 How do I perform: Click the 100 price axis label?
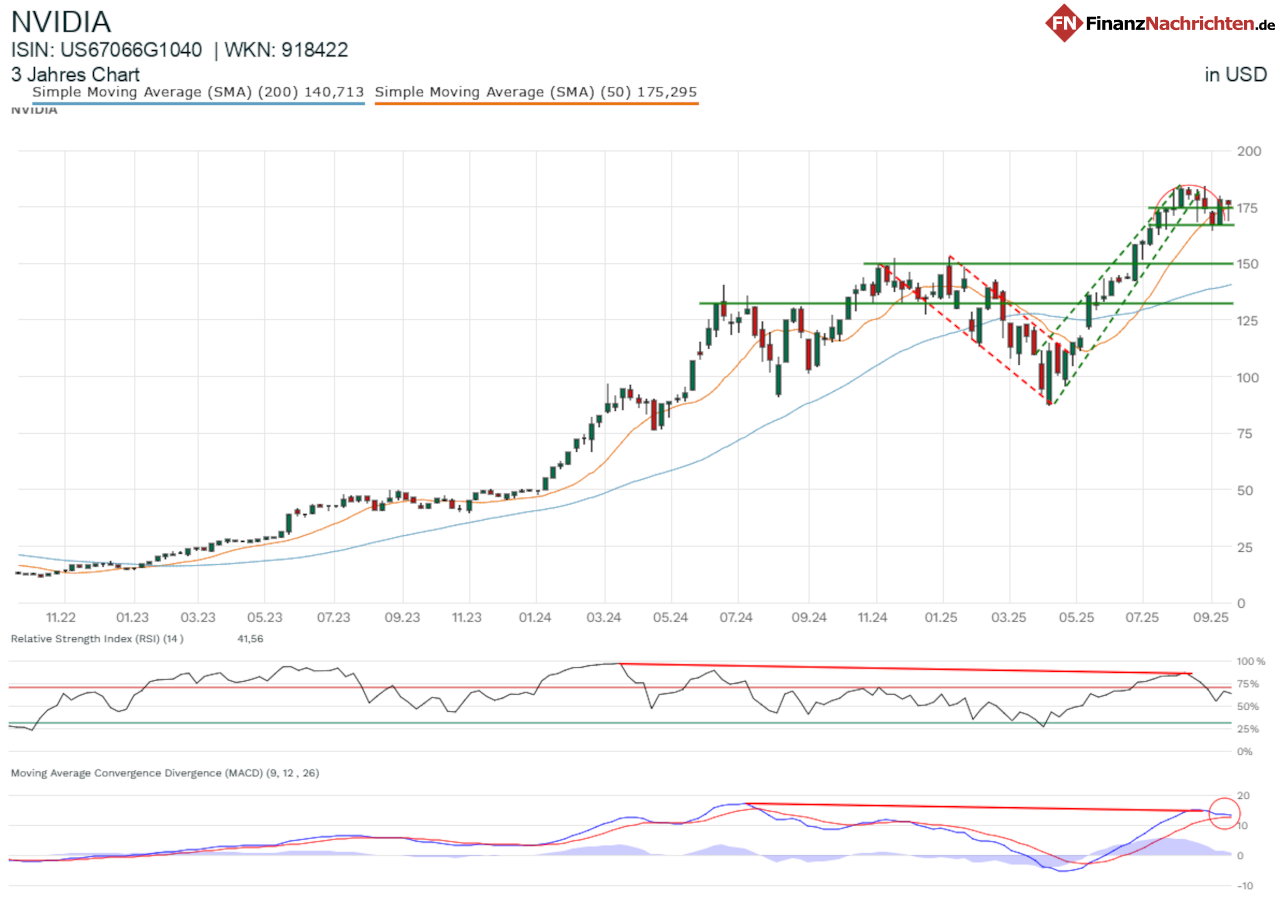pos(1248,377)
